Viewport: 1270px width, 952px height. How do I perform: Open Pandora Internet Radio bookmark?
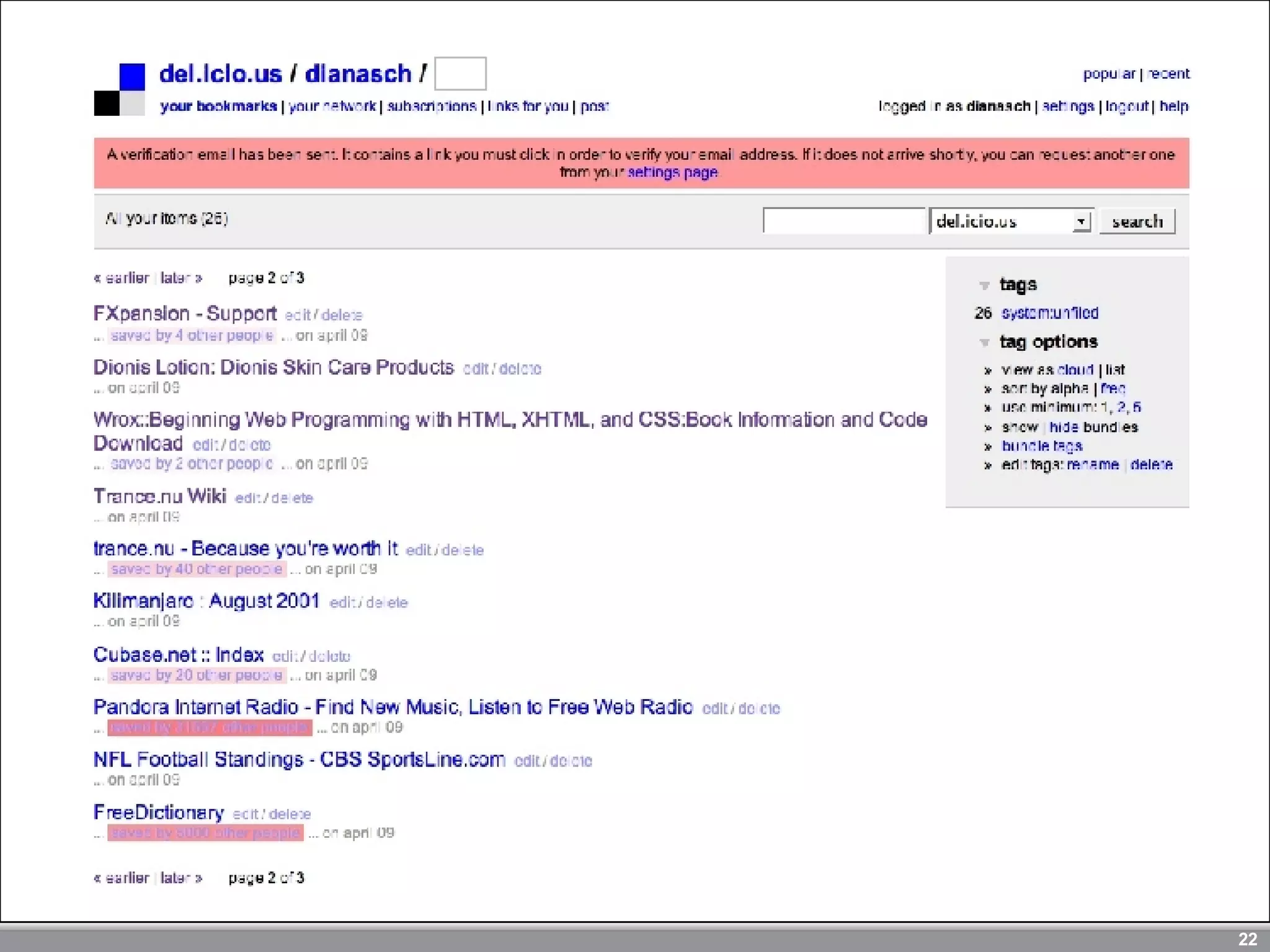(393, 707)
